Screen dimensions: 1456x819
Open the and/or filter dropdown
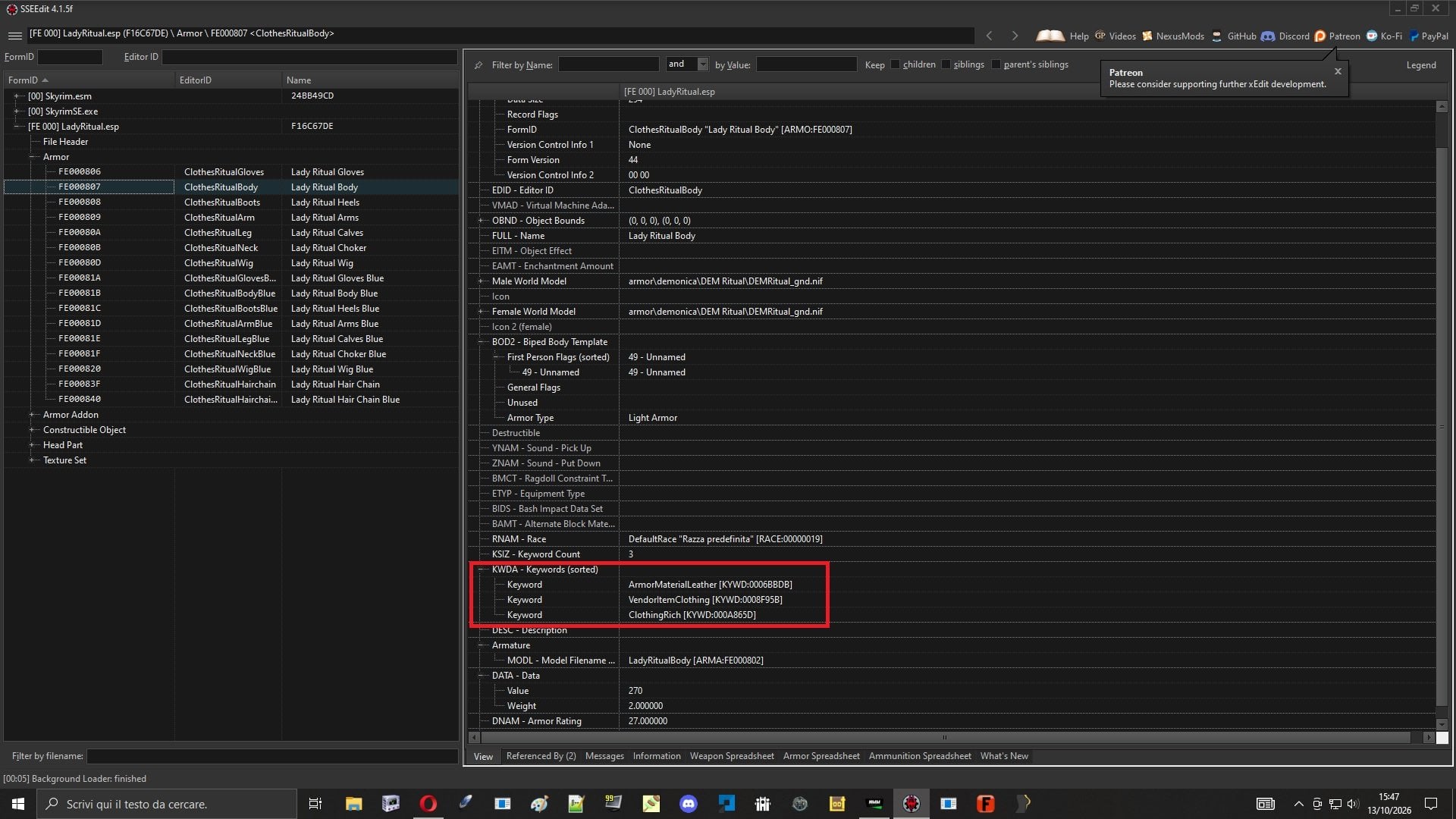coord(702,64)
